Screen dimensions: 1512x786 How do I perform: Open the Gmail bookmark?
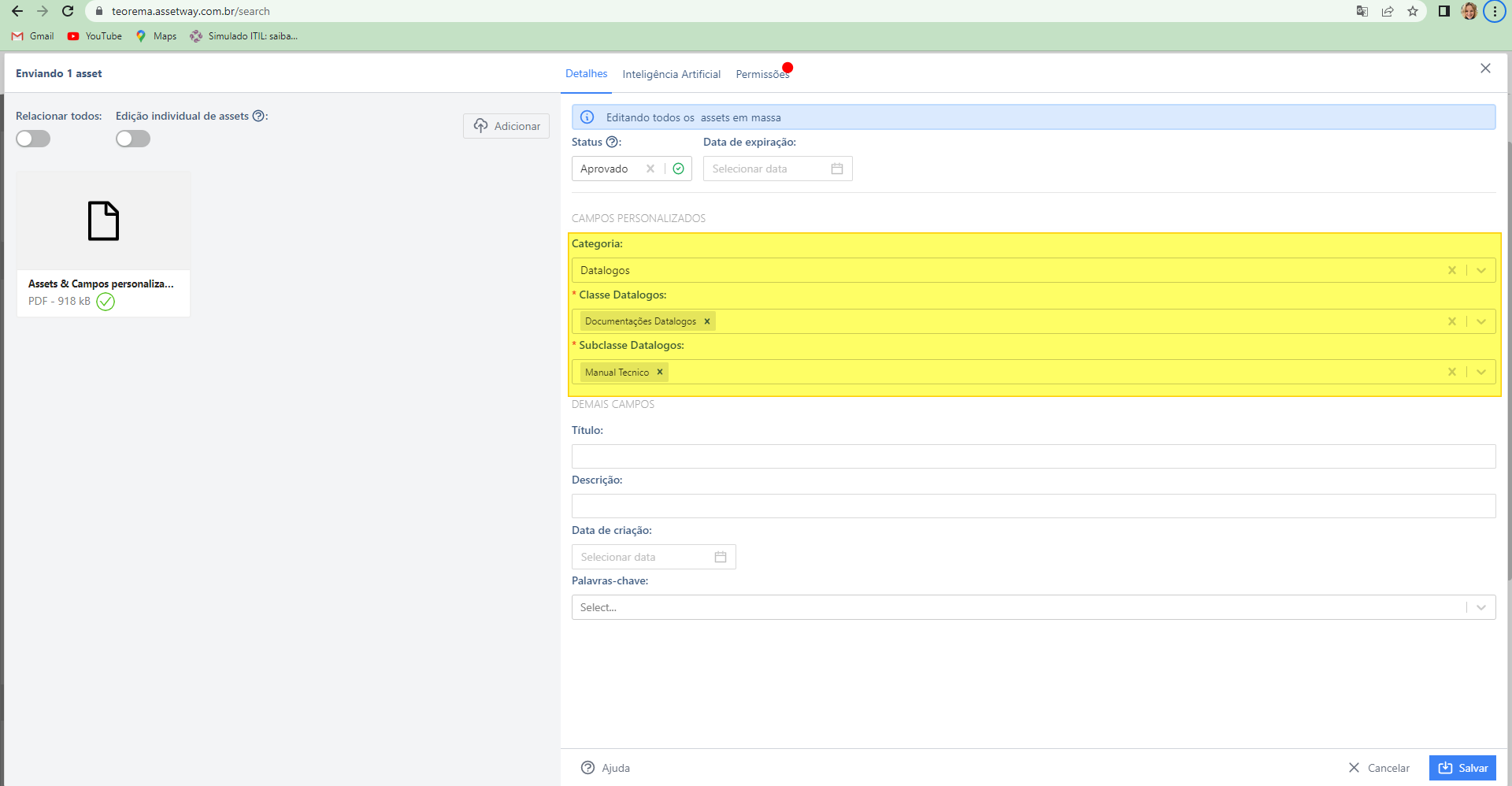tap(32, 36)
